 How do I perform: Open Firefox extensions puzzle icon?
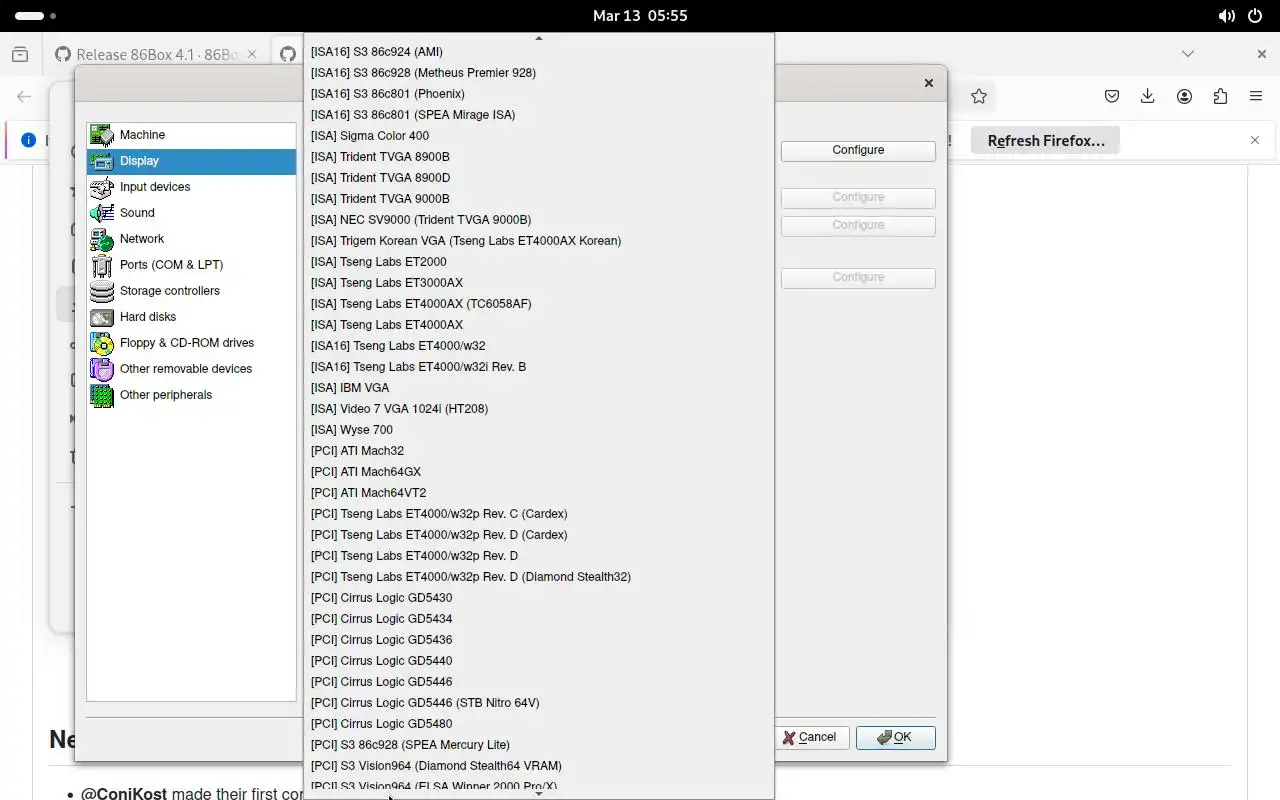click(1220, 96)
